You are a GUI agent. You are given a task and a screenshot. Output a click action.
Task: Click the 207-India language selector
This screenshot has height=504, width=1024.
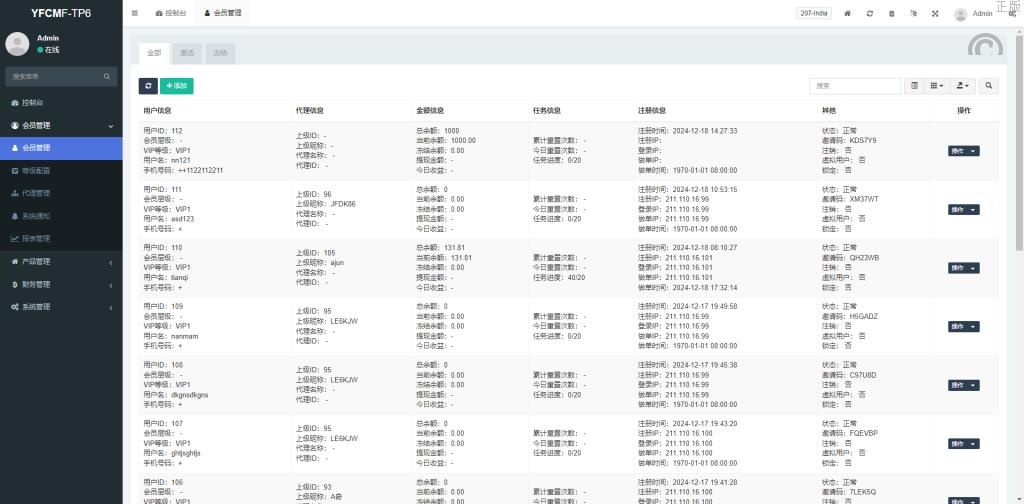pos(814,14)
